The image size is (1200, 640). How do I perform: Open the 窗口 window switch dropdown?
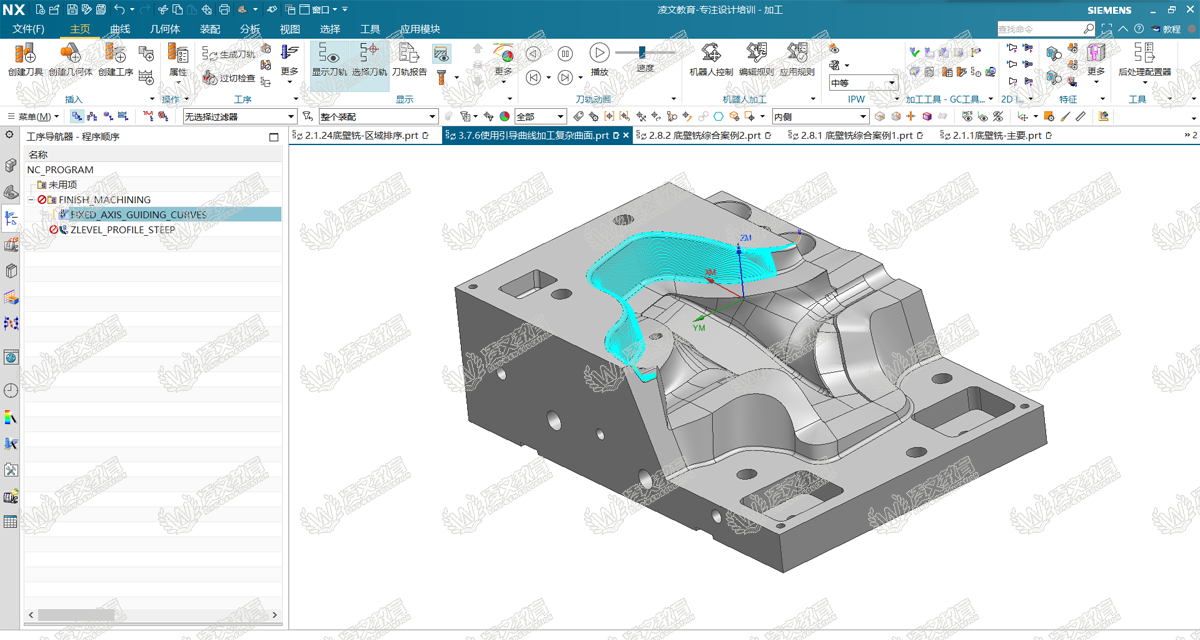(x=320, y=9)
